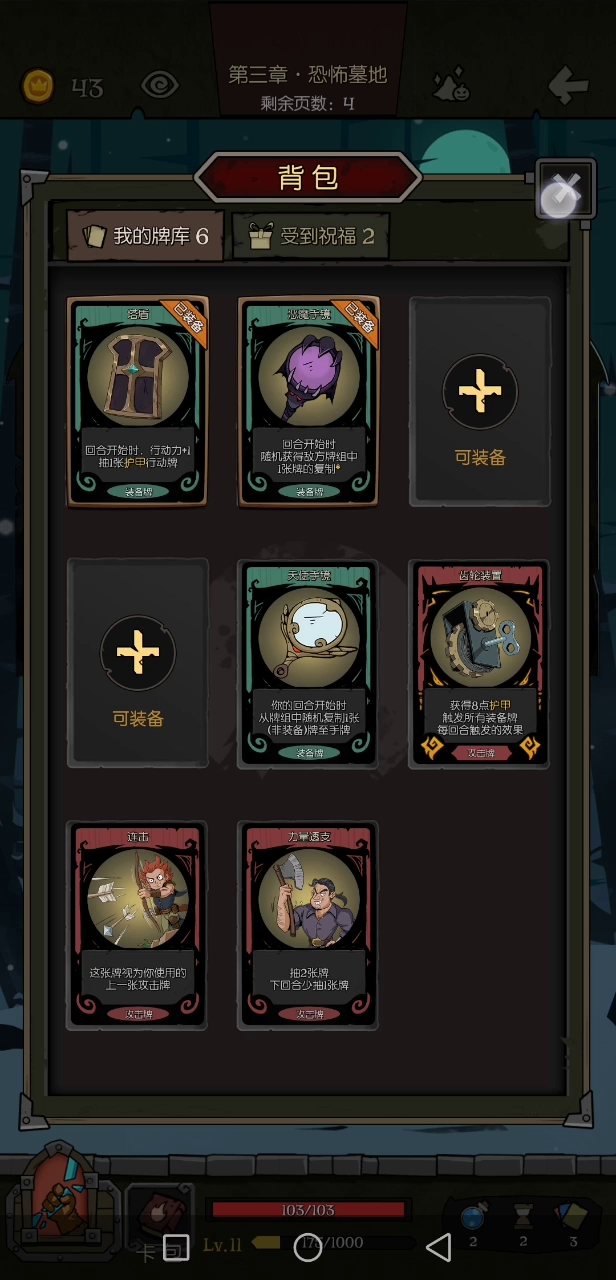Toggle the eye view icon
616x1280 pixels.
[160, 86]
